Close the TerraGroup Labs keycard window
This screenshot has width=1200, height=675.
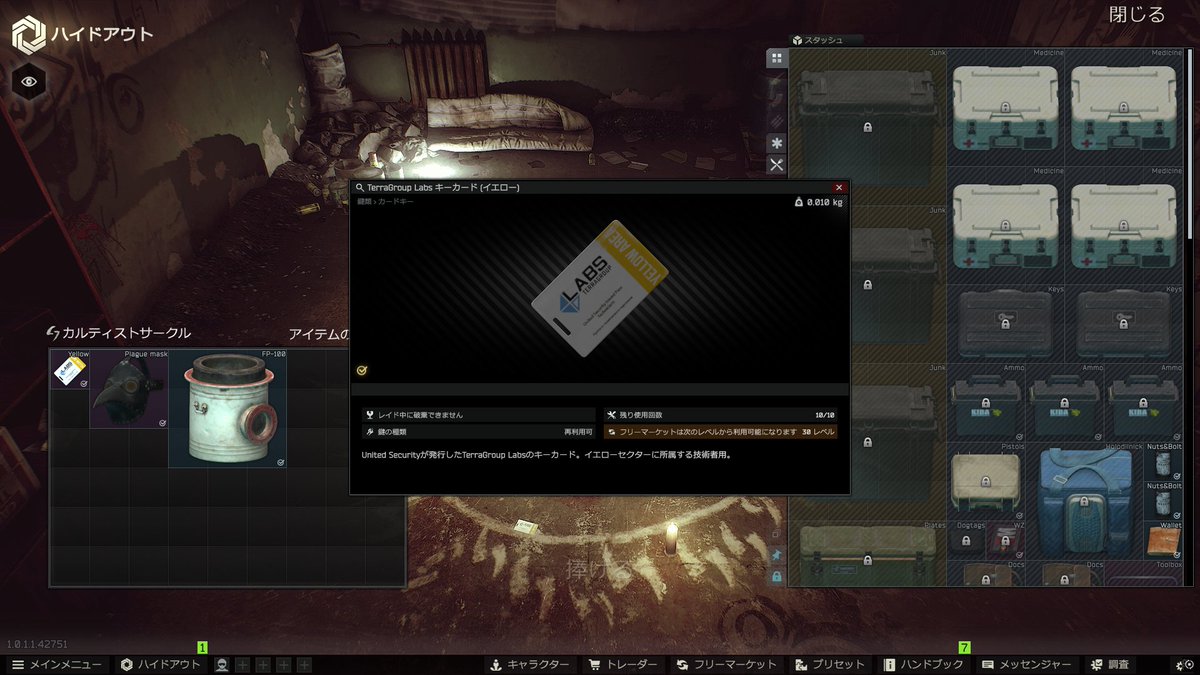[x=839, y=187]
